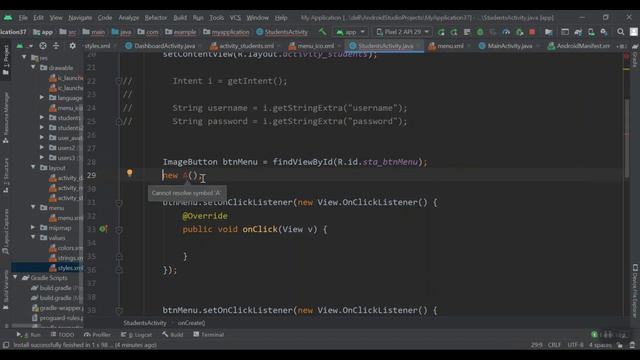Image resolution: width=640 pixels, height=360 pixels.
Task: Open the Android project view dropdown
Action: click(x=24, y=46)
